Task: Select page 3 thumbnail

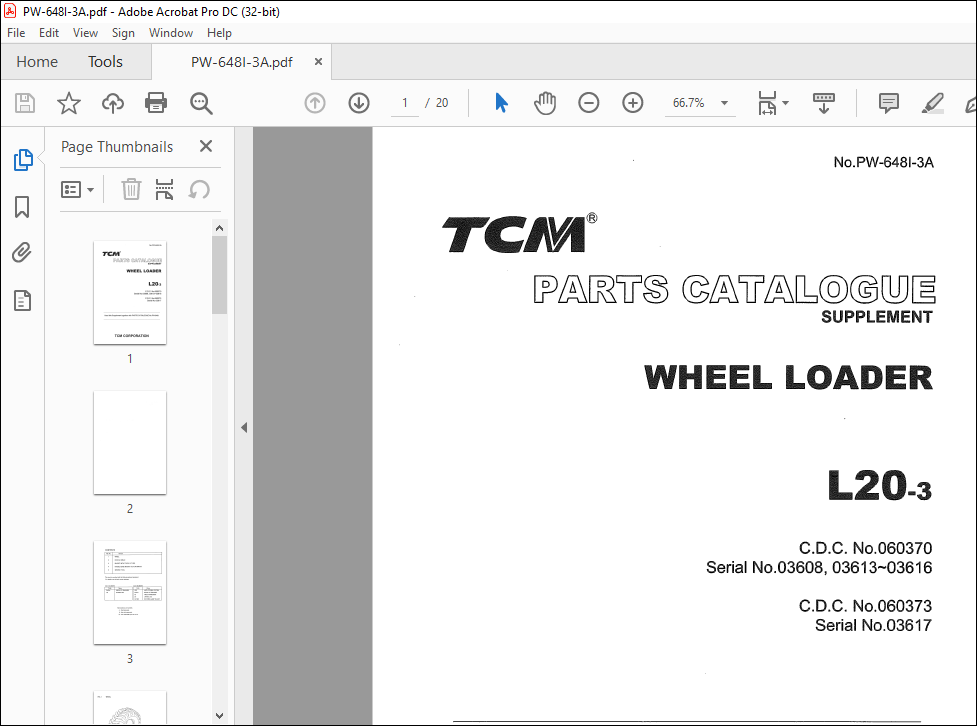Action: [x=130, y=593]
